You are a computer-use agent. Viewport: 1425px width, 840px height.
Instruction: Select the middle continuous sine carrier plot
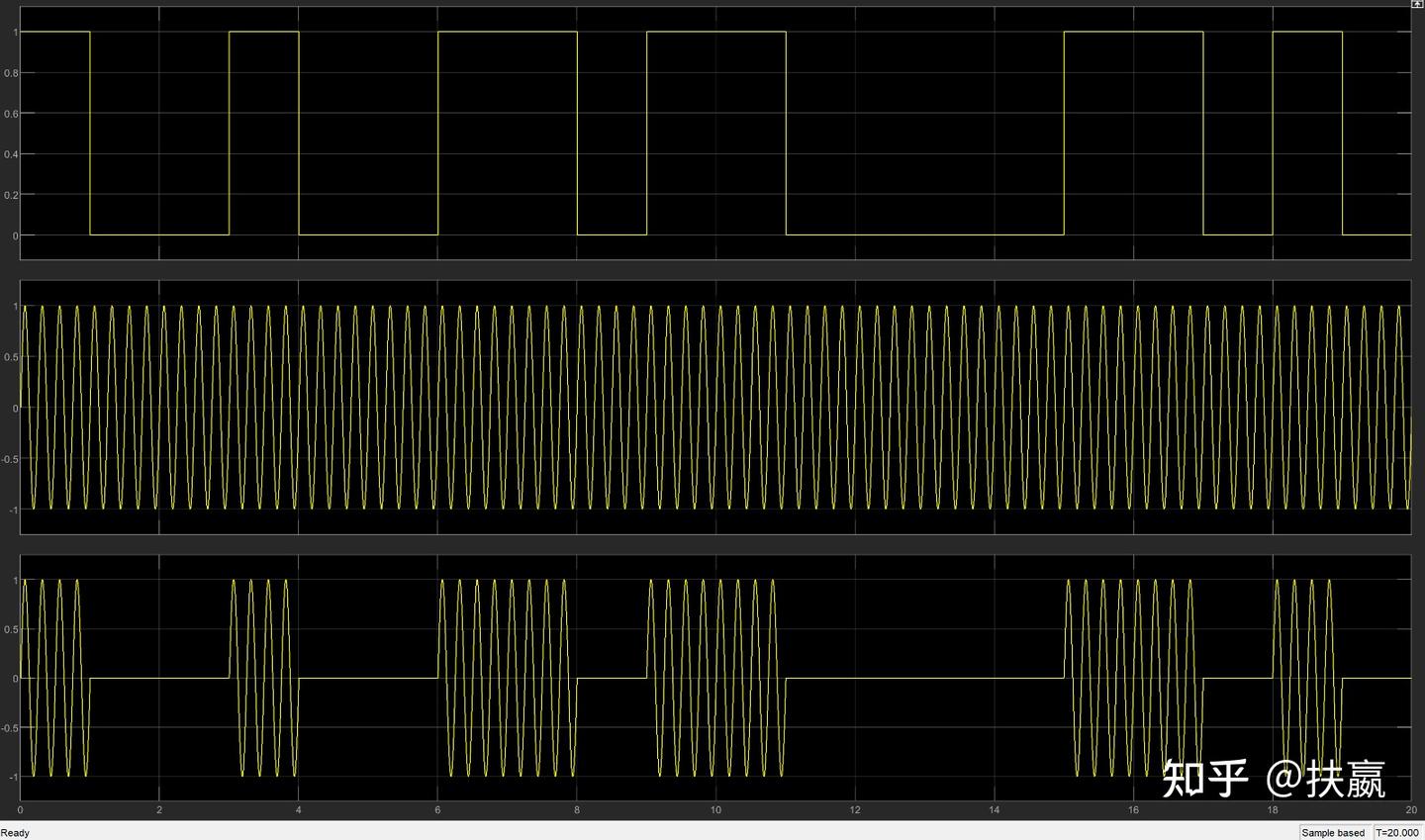[x=715, y=408]
